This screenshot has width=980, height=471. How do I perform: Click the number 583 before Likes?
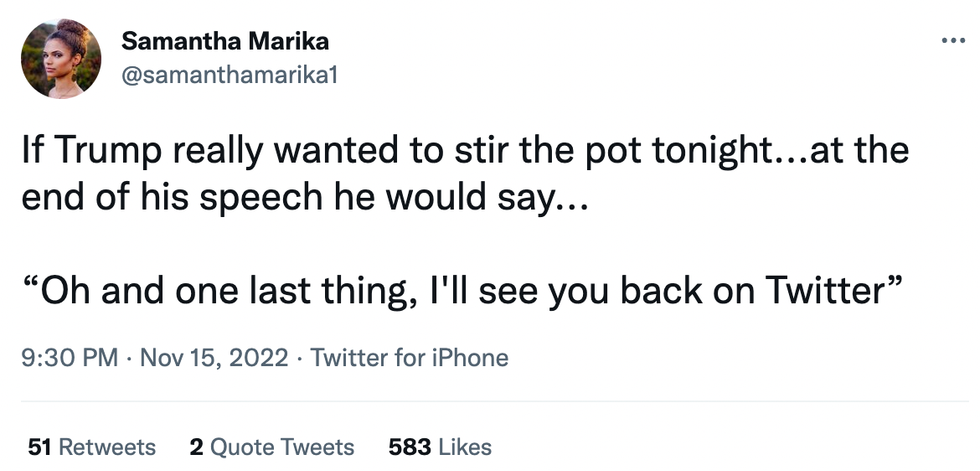[x=408, y=446]
